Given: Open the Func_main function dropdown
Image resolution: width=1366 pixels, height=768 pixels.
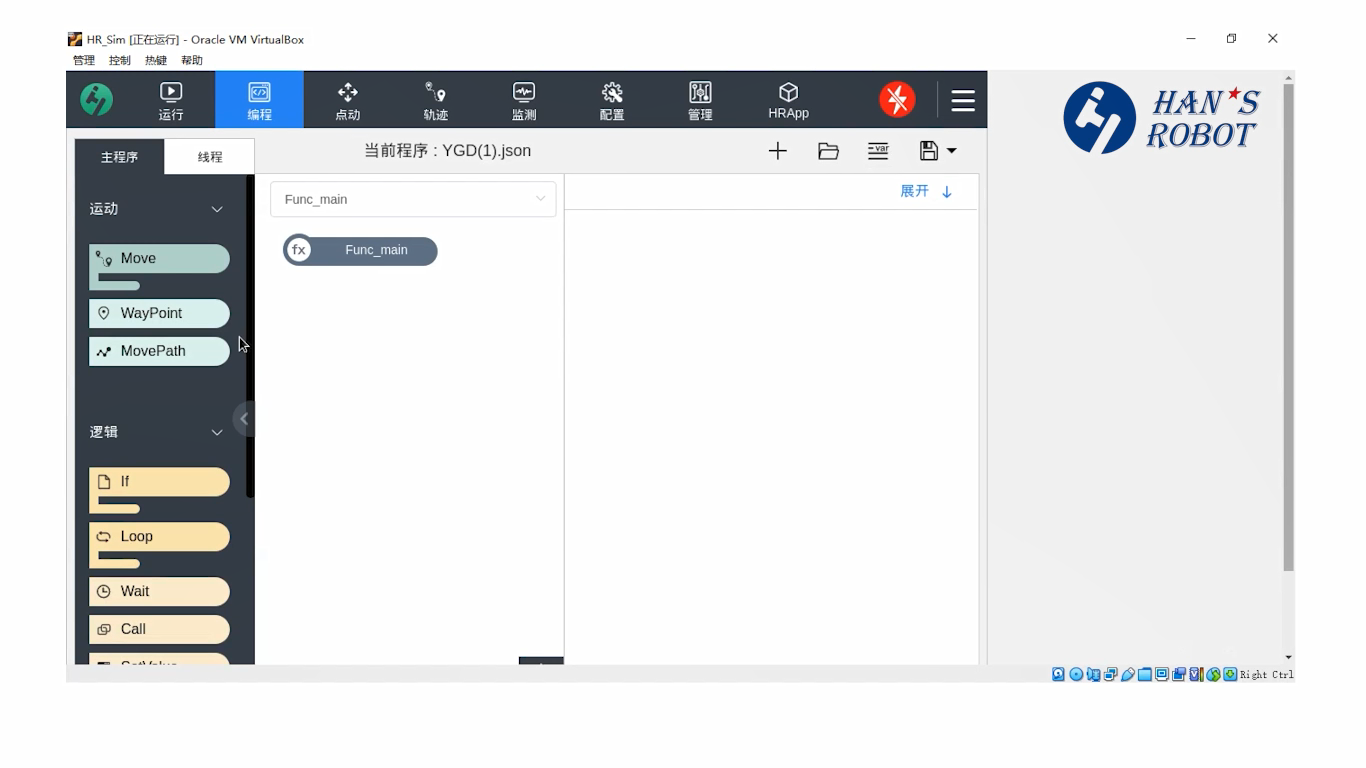Looking at the screenshot, I should pos(413,199).
